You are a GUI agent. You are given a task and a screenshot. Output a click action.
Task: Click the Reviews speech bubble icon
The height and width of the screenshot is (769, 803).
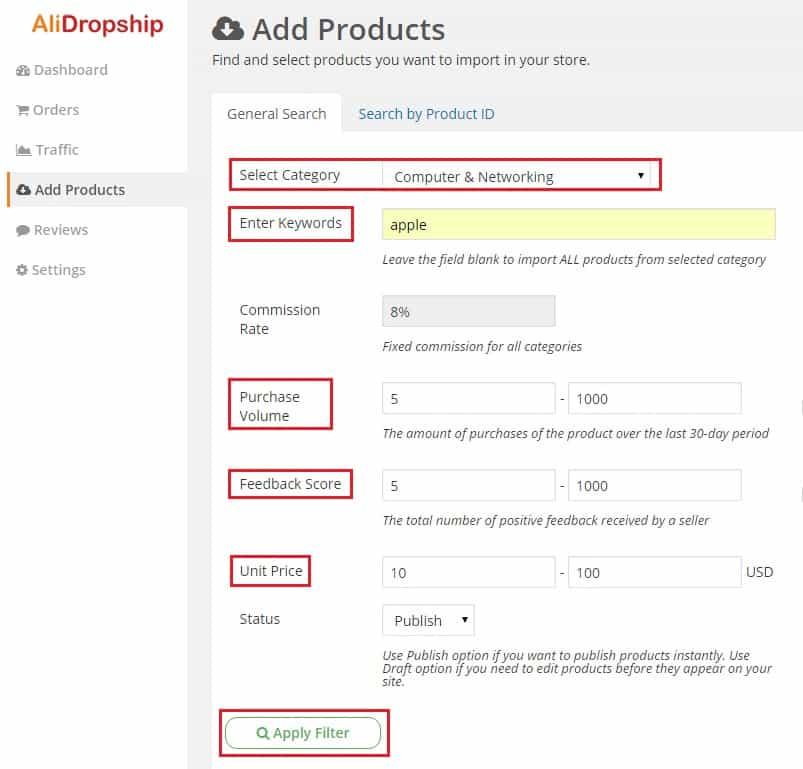click(23, 230)
